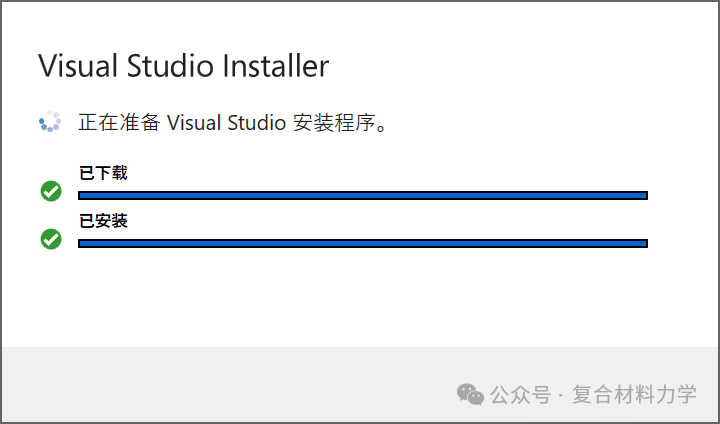Click the 已安装 blue progress bar
Screen dimensions: 720x424
coord(363,243)
